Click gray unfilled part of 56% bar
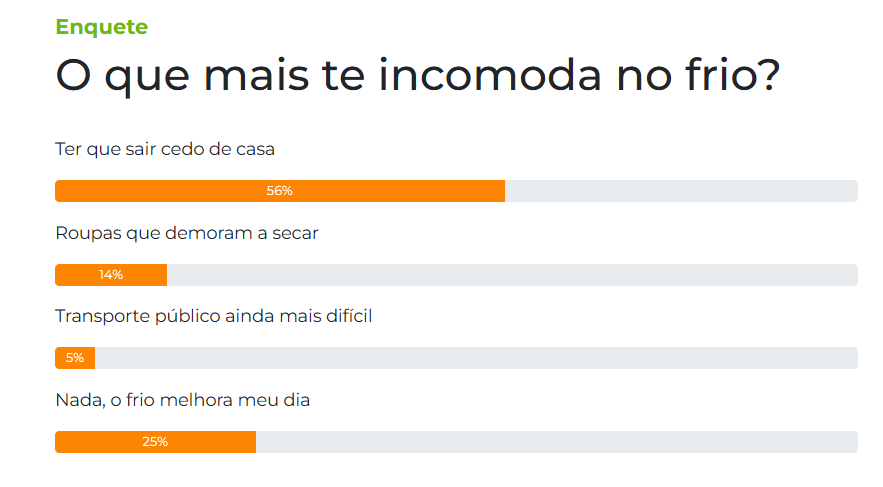 (681, 191)
